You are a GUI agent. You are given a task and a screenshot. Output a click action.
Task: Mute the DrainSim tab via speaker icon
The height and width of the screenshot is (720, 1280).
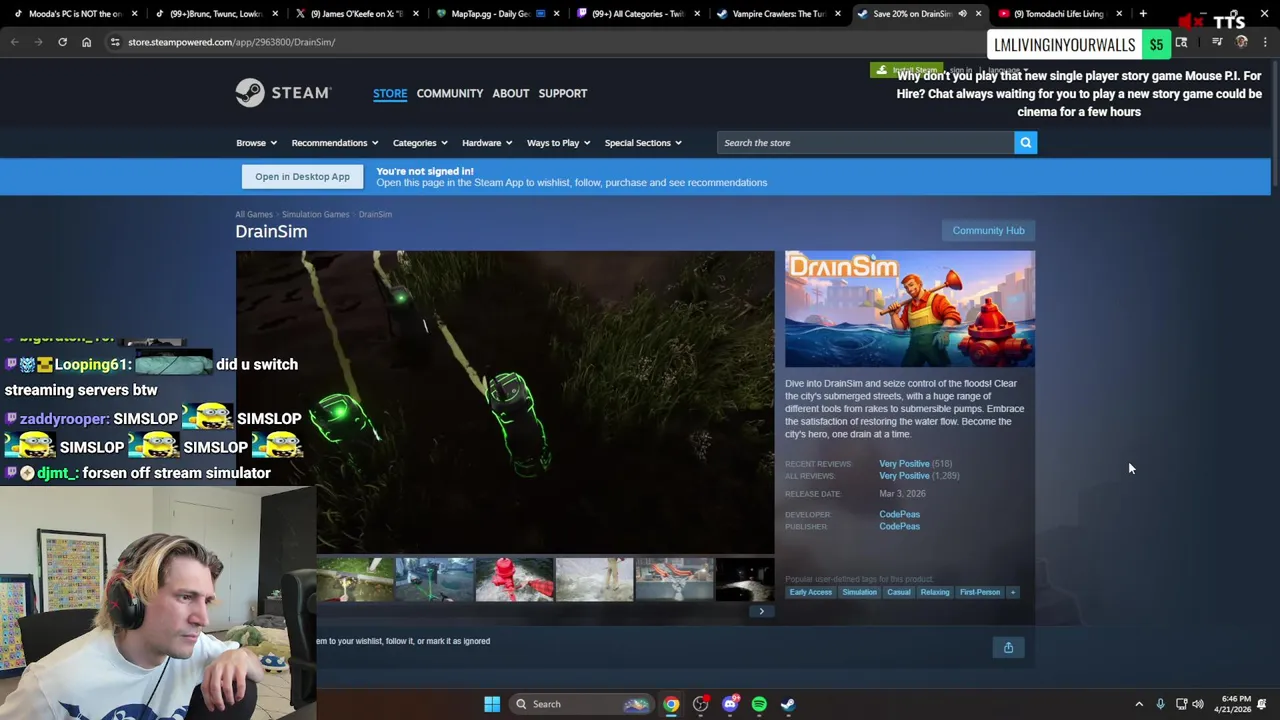tap(962, 14)
